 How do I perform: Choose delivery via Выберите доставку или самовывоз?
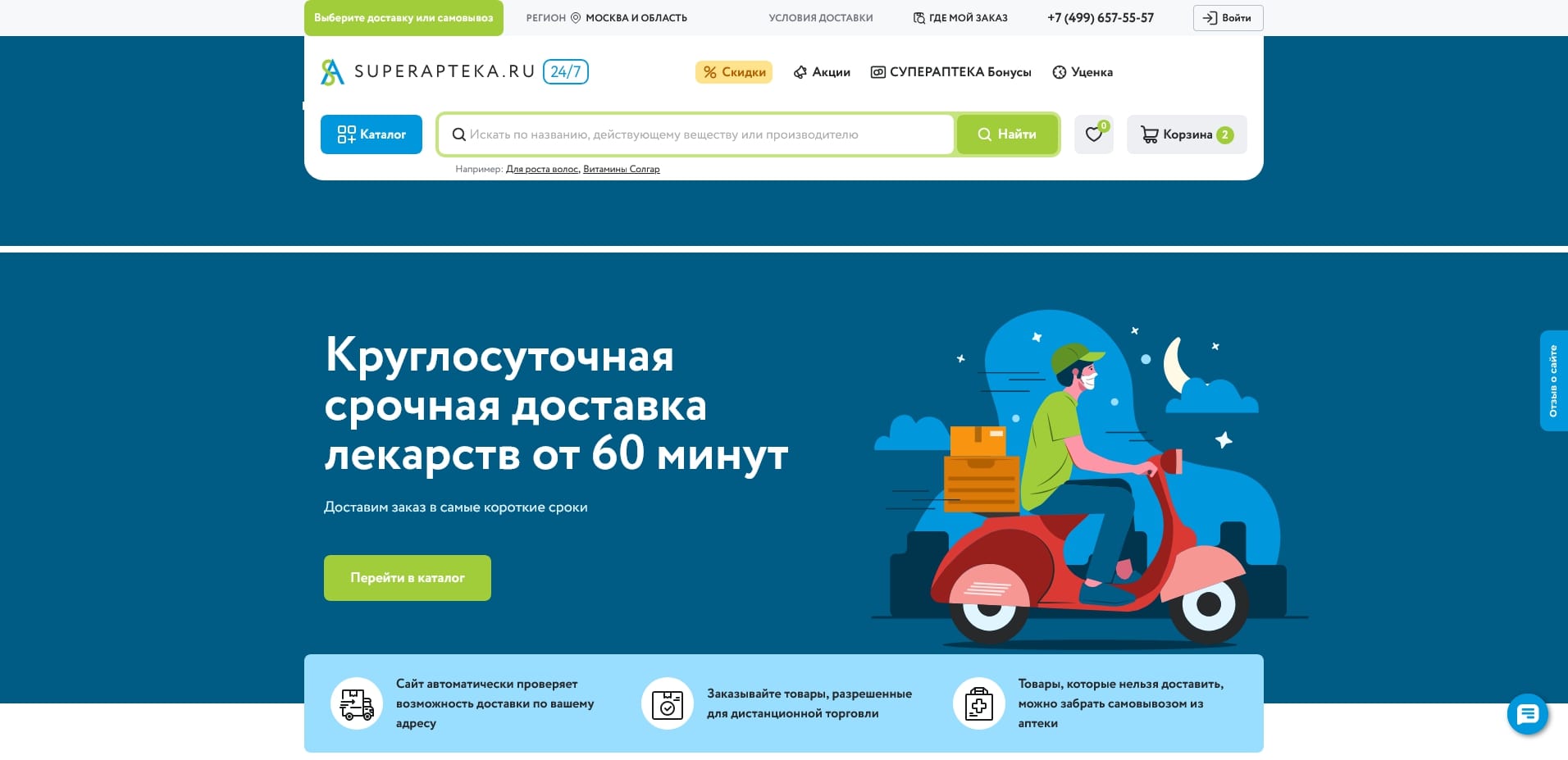coord(403,17)
